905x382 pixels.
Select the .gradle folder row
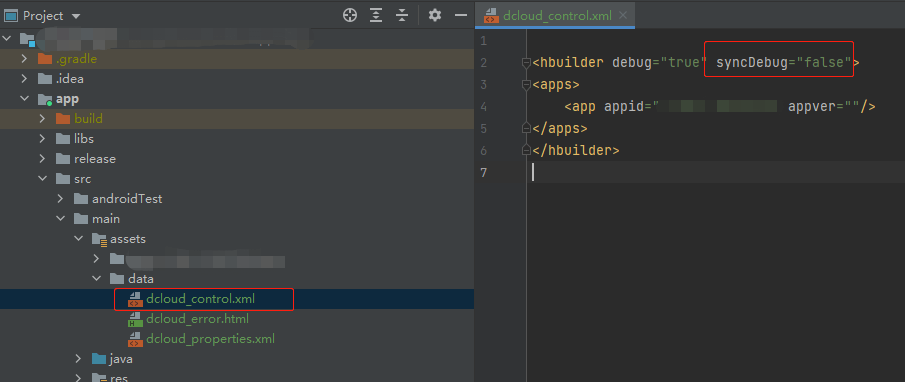(x=237, y=59)
